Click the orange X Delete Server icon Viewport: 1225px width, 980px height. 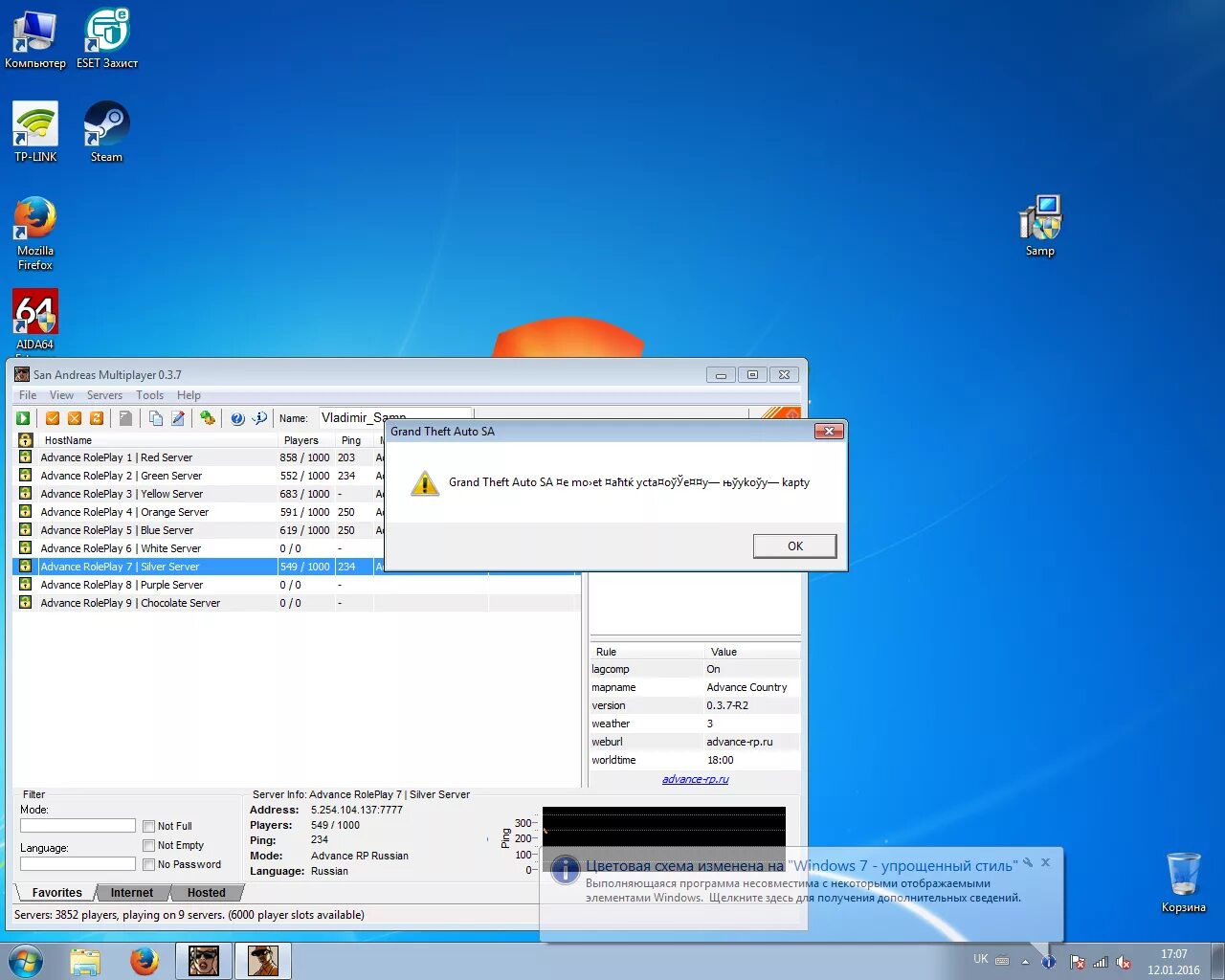coord(75,418)
